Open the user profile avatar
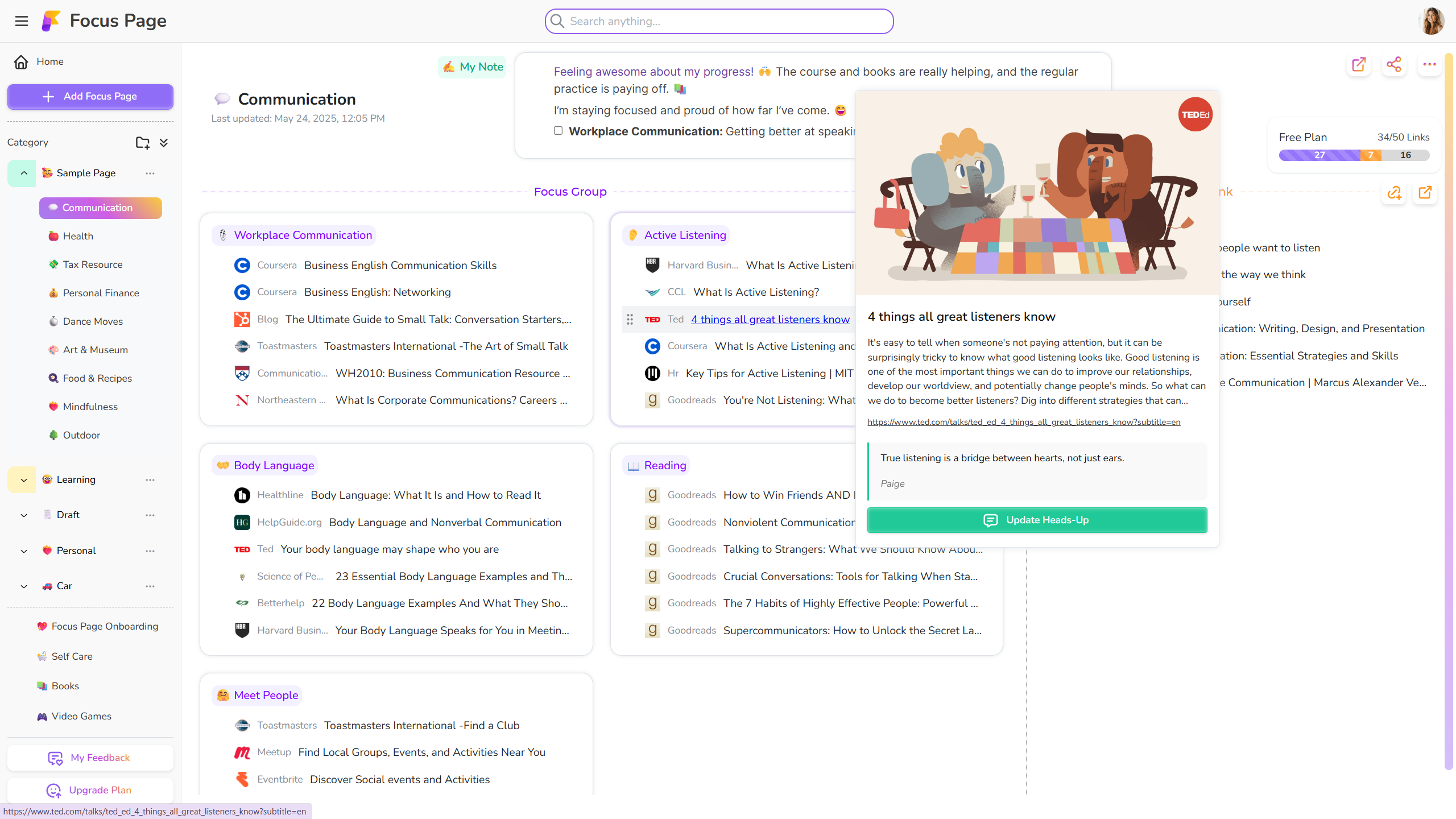Screen dimensions: 1456x819 pos(1432,21)
